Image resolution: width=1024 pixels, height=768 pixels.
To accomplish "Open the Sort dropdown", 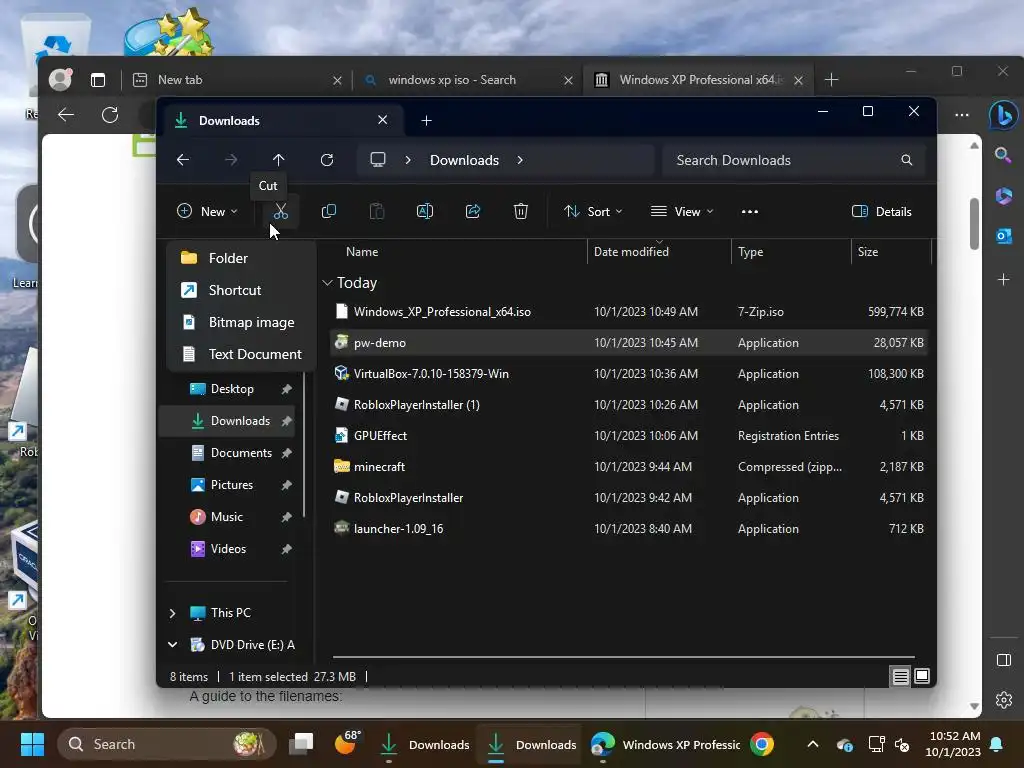I will coord(593,212).
